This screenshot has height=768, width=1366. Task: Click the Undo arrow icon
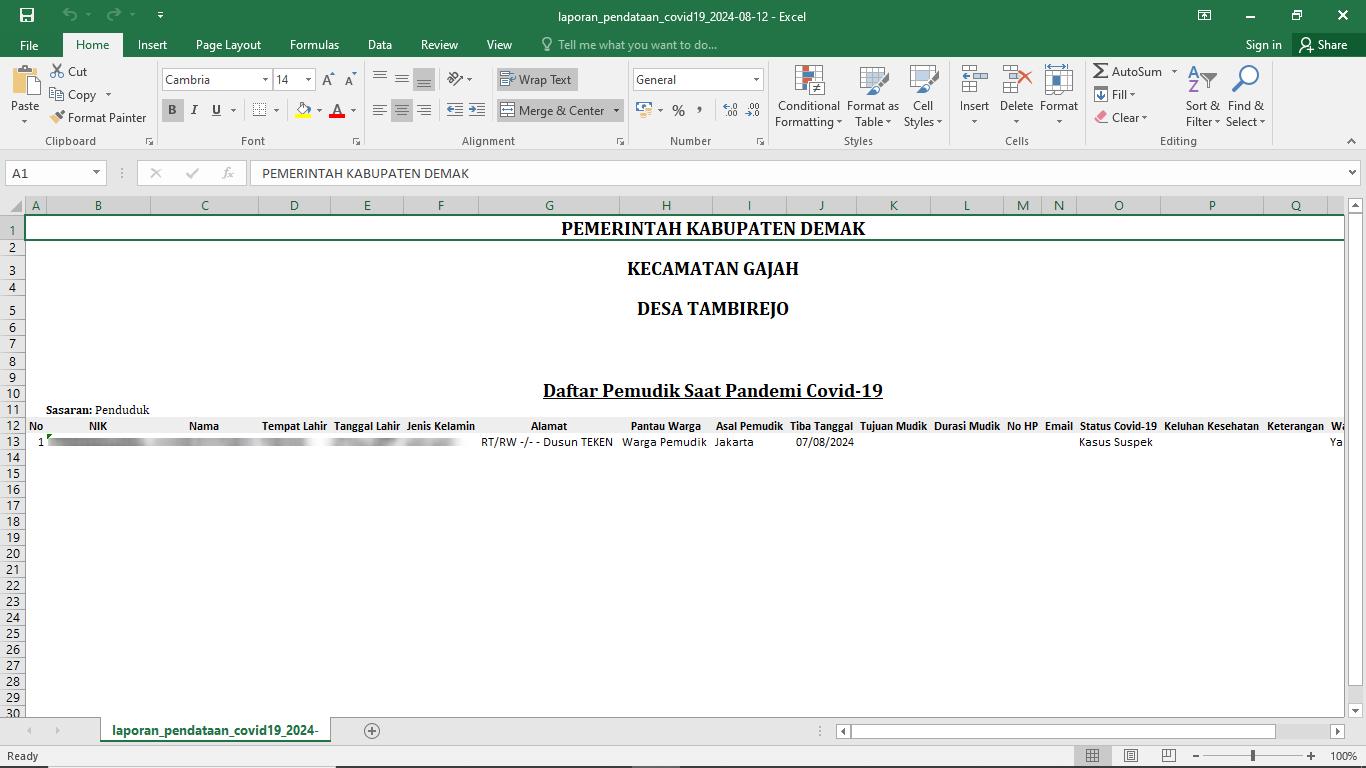[x=69, y=15]
